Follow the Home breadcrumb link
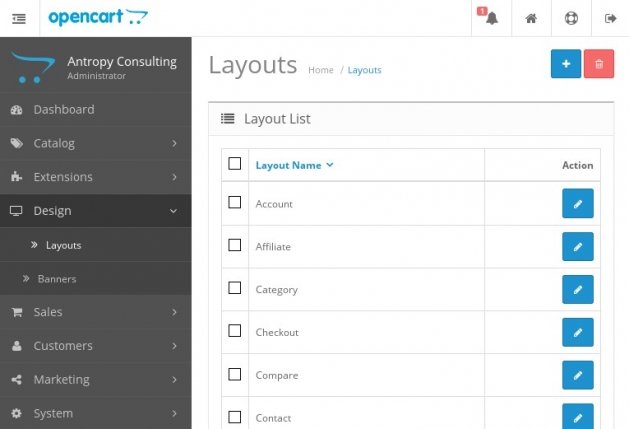This screenshot has height=429, width=629. (321, 70)
